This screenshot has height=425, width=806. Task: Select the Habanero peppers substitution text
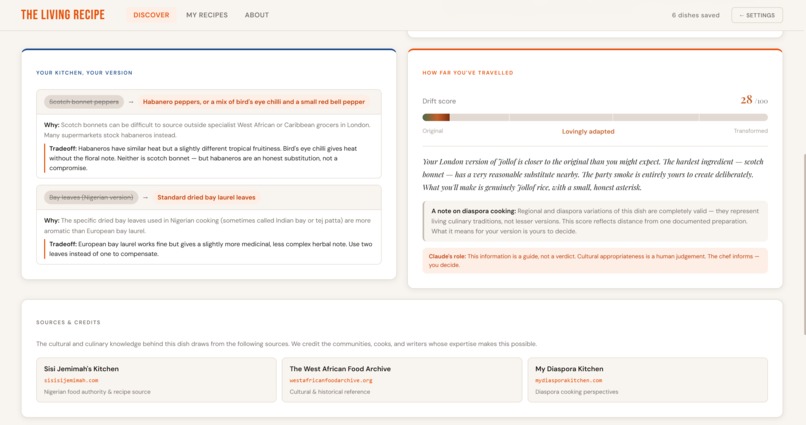pos(253,102)
